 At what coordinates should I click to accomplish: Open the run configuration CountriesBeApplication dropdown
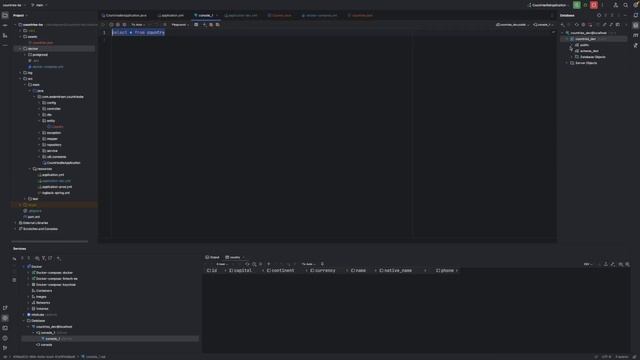pyautogui.click(x=548, y=5)
